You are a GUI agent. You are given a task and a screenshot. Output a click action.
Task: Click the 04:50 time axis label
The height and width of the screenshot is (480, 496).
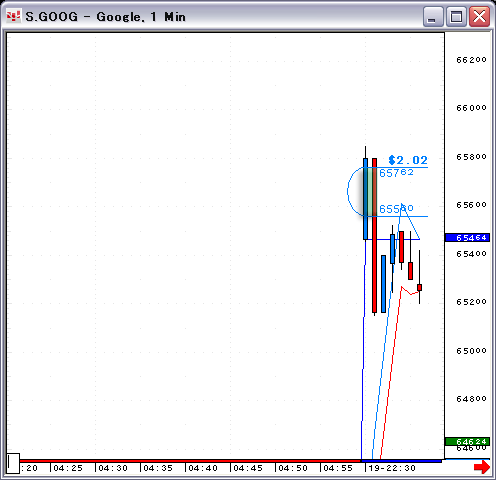[x=293, y=468]
